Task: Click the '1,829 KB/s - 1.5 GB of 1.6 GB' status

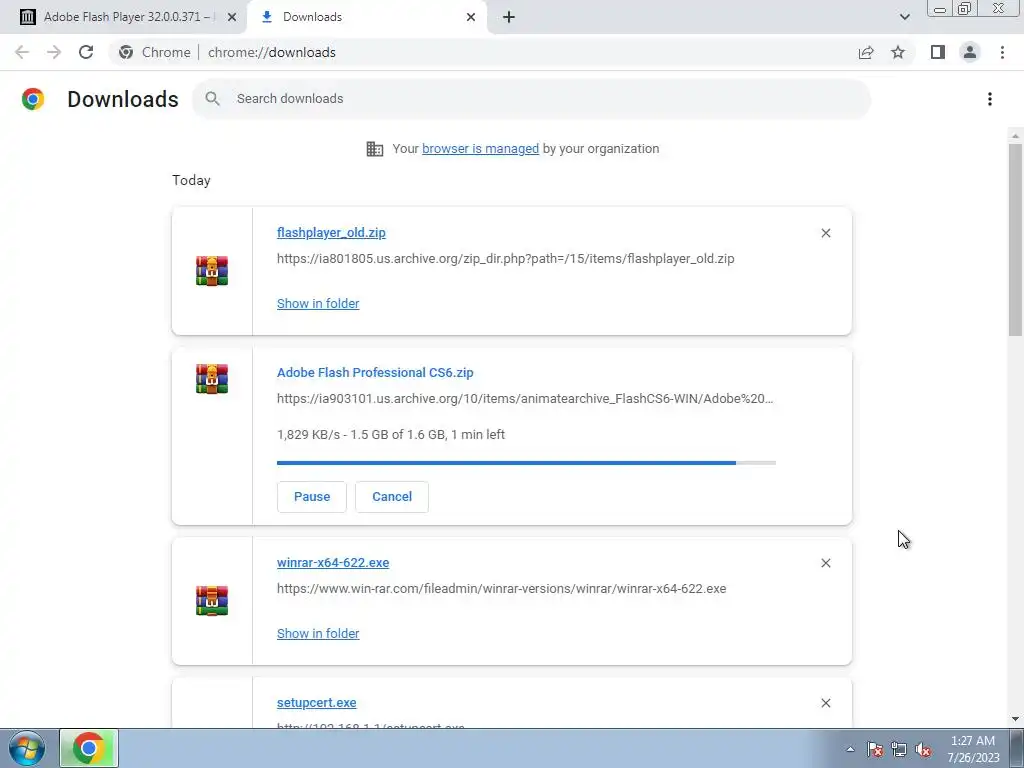Action: point(391,434)
